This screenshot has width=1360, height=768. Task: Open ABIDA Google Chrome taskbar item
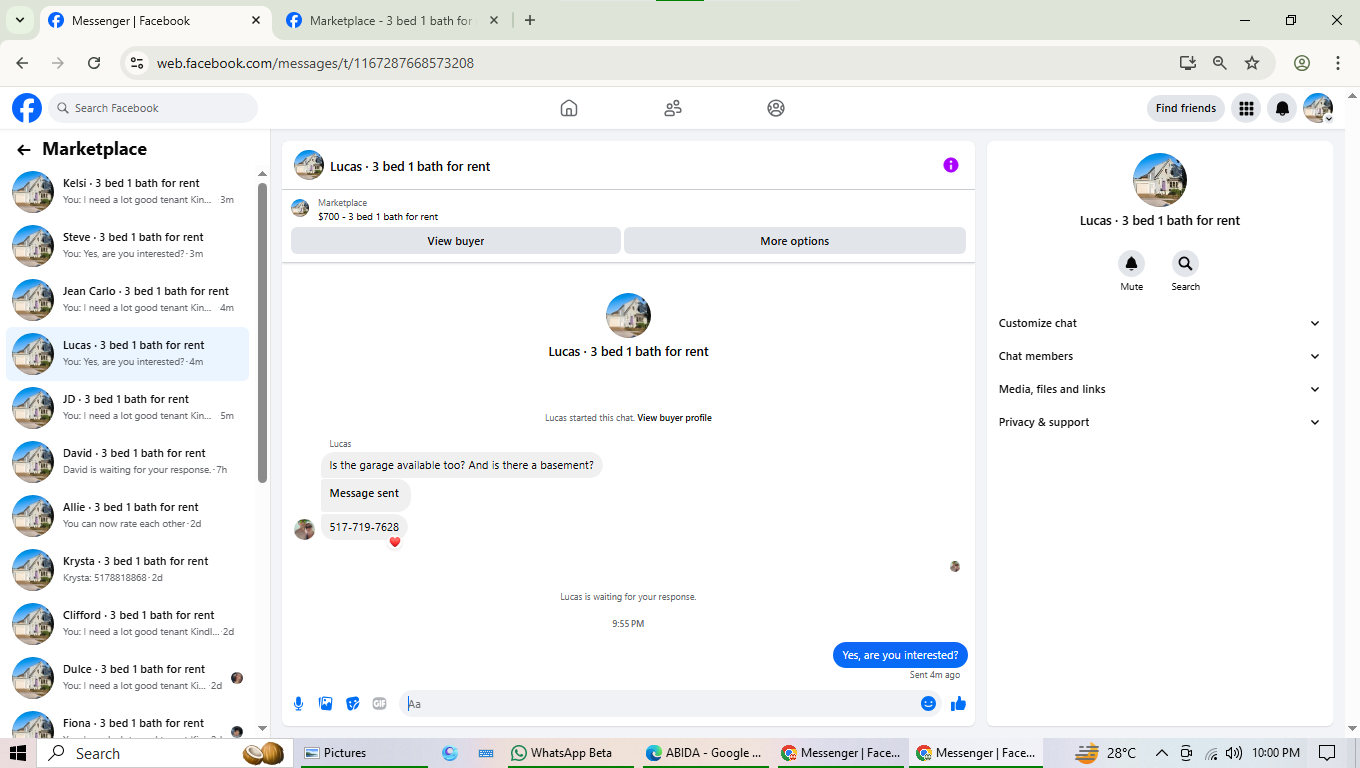point(704,753)
